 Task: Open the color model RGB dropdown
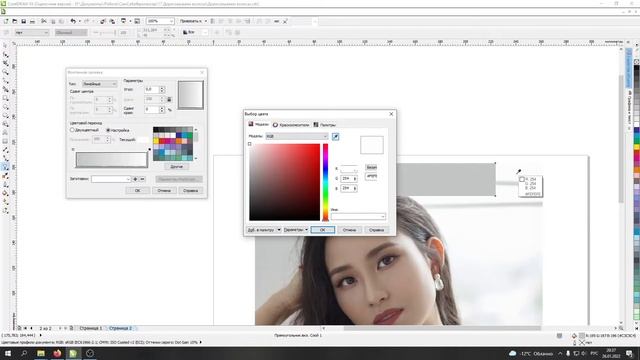tap(297, 136)
